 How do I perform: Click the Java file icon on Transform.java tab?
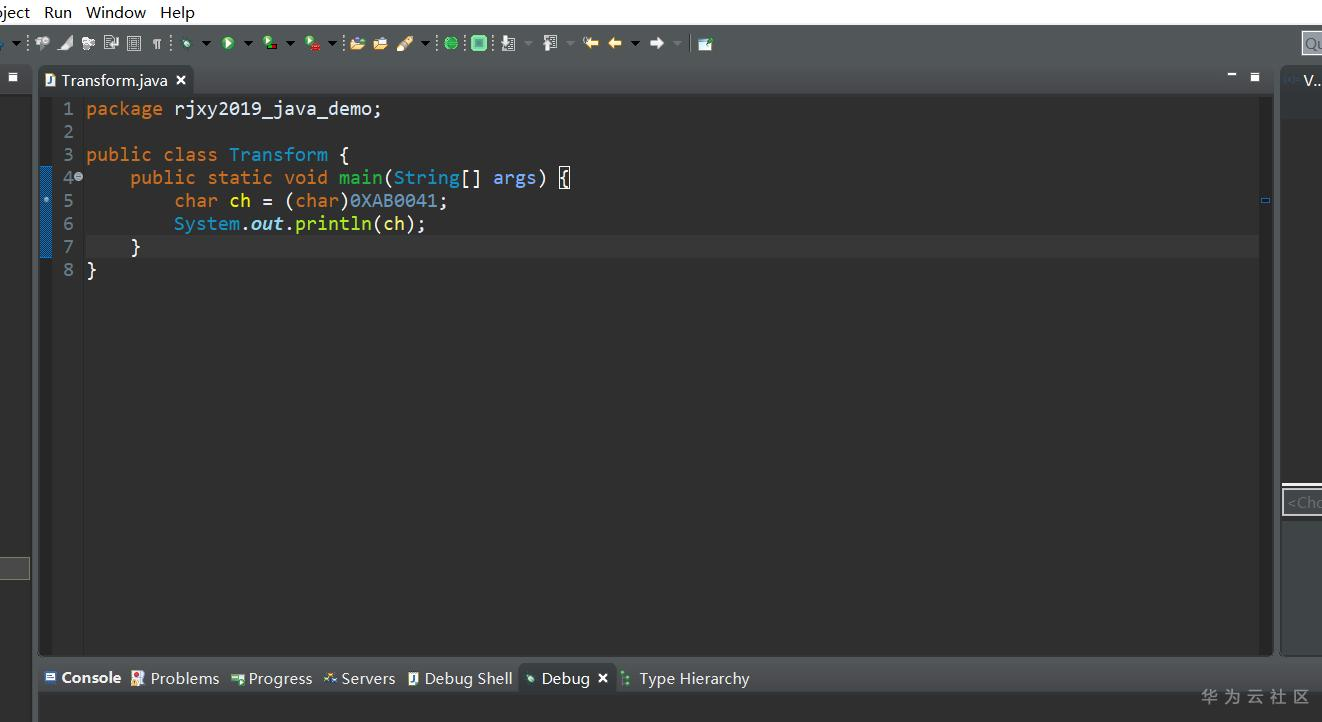[50, 80]
